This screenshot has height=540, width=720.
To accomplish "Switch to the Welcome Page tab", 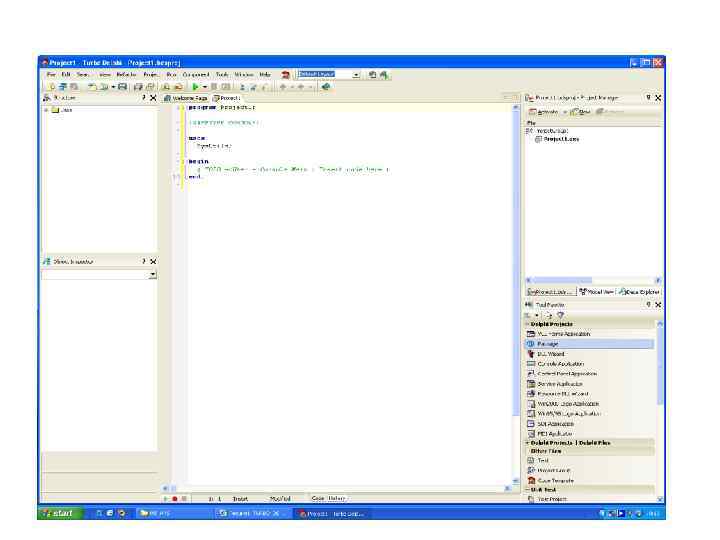I will pyautogui.click(x=186, y=98).
